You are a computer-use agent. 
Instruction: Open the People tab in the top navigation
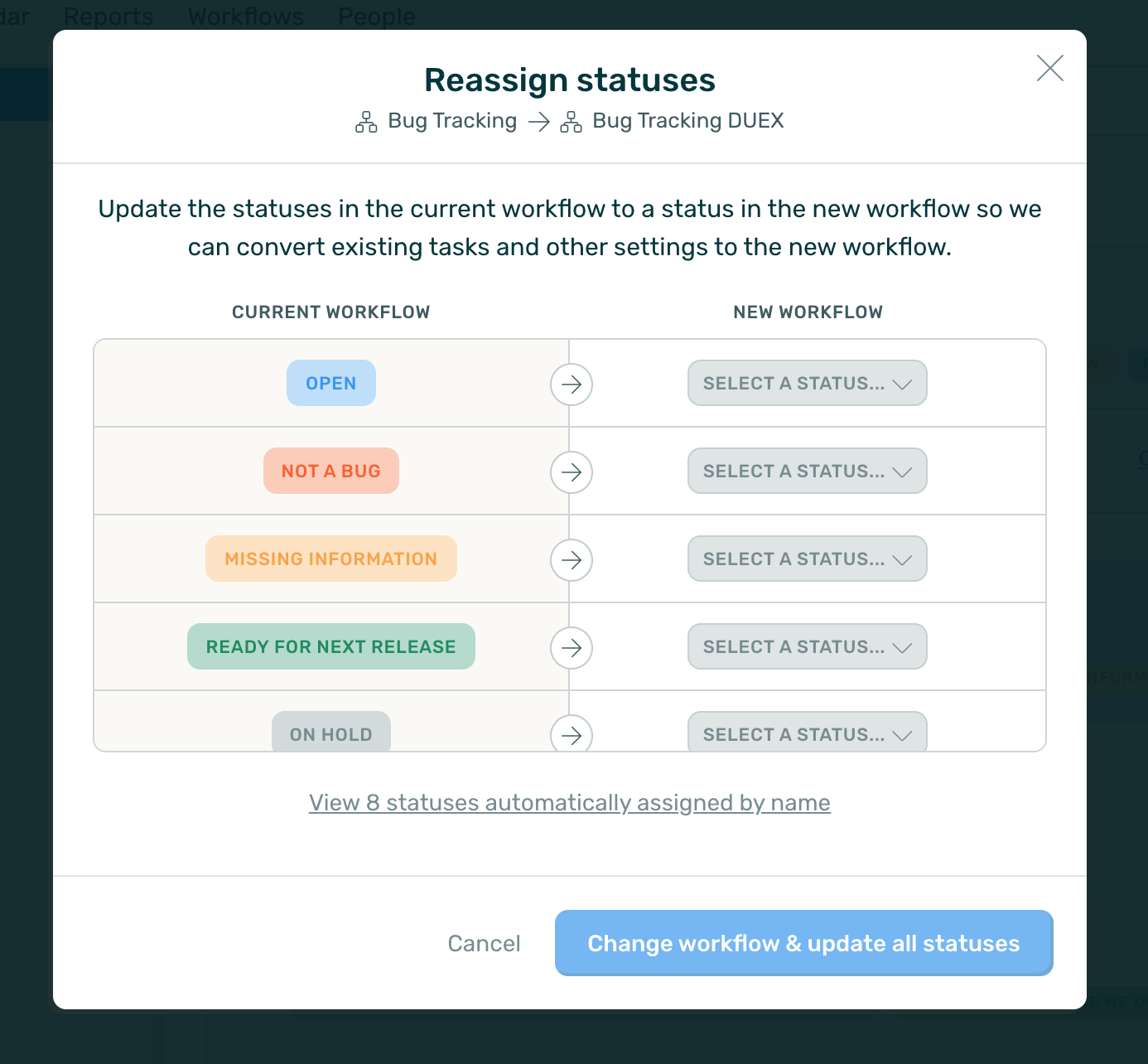(377, 17)
